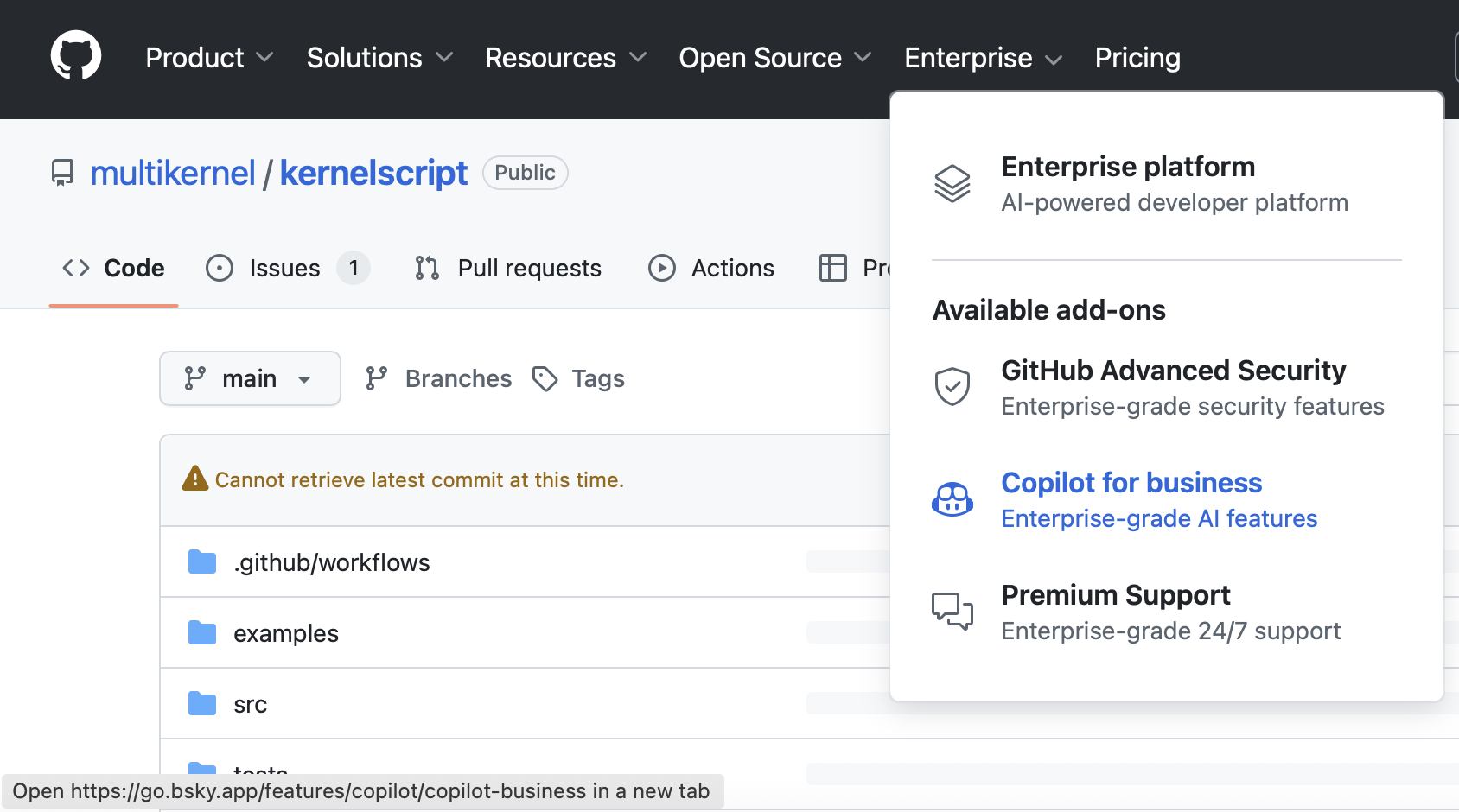Viewport: 1459px width, 812px height.
Task: Open the Pull requests tab
Action: [529, 268]
